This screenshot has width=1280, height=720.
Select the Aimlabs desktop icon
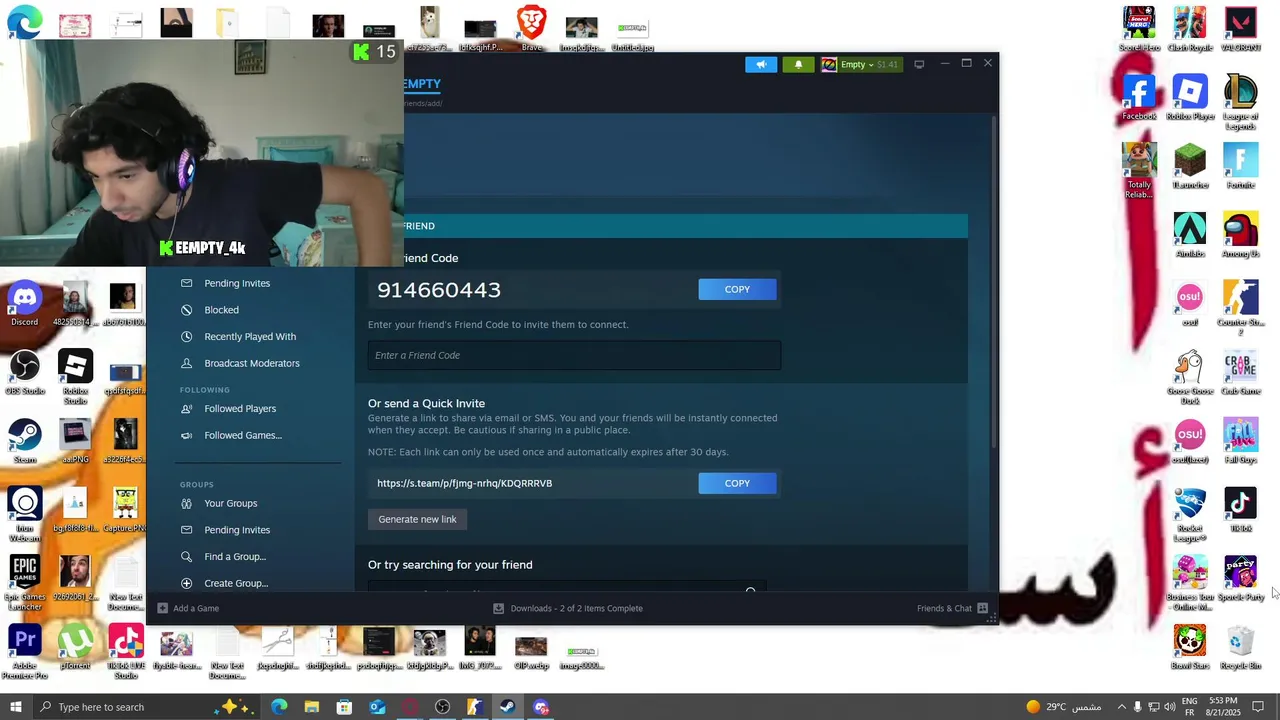[1190, 235]
